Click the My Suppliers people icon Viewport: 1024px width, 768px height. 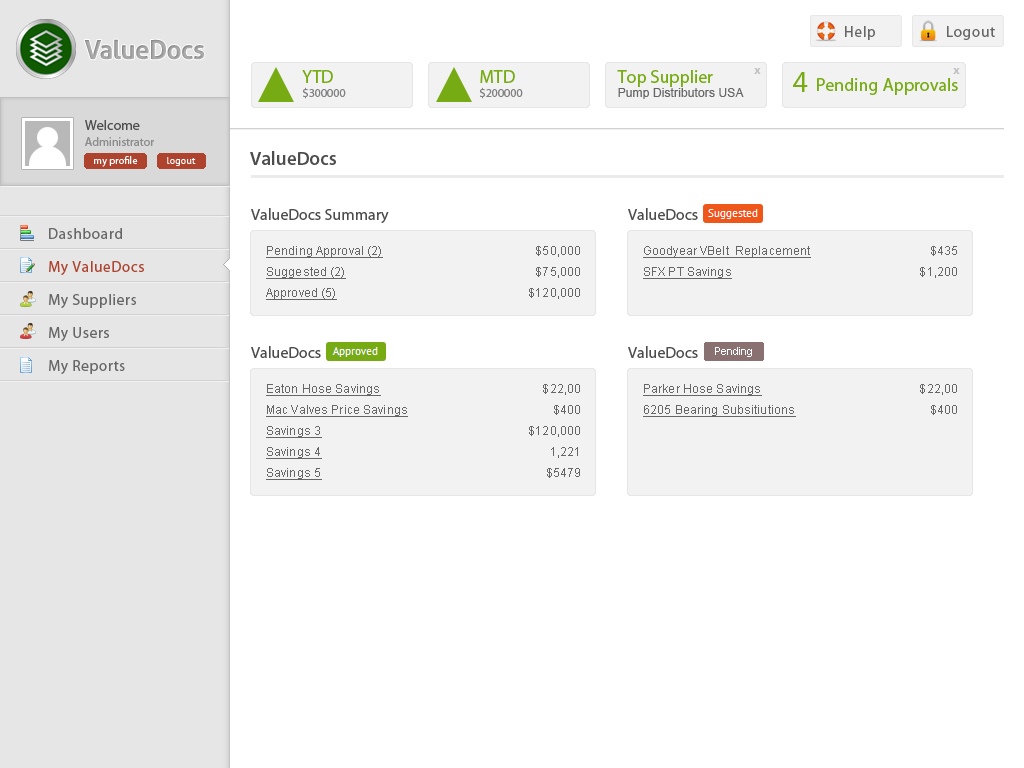click(x=27, y=300)
